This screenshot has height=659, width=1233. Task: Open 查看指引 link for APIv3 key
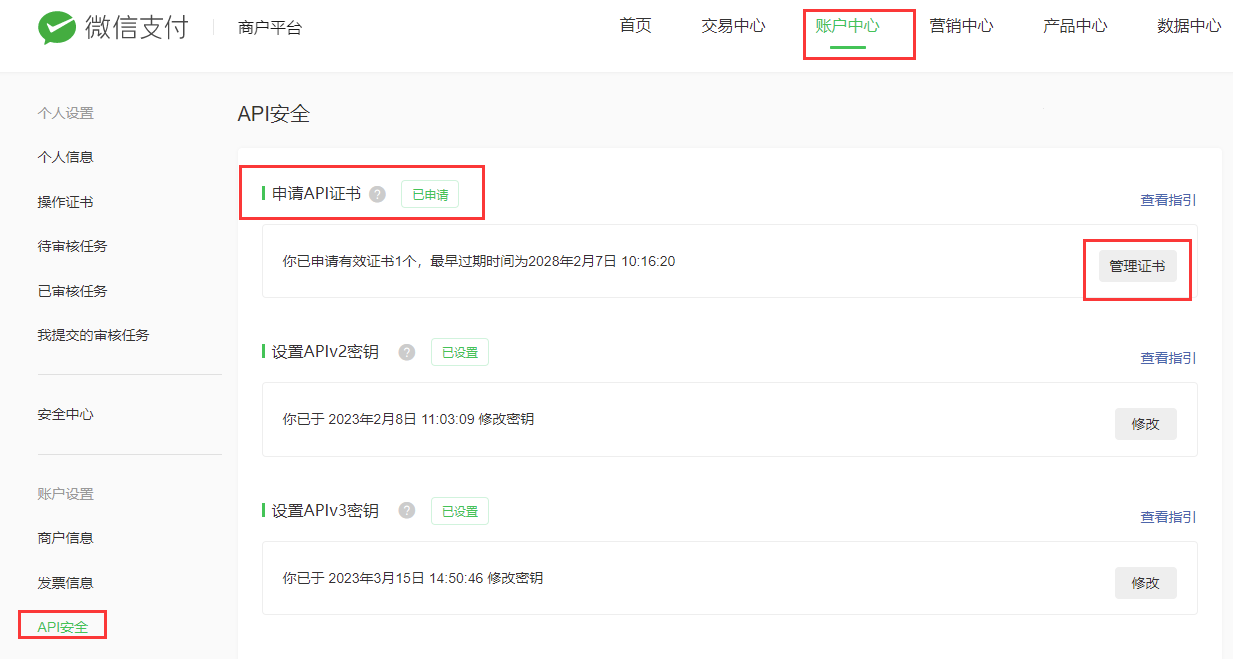(1168, 517)
